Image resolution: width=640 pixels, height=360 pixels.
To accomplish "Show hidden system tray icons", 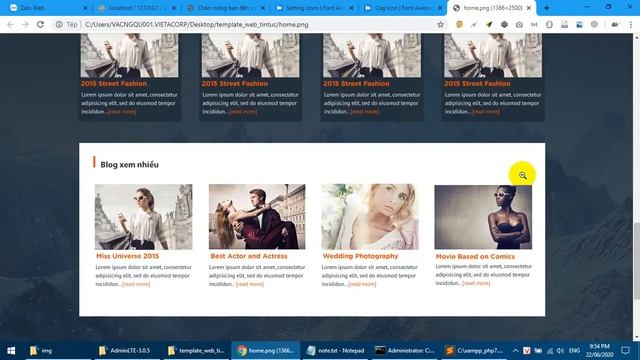I will (x=516, y=351).
